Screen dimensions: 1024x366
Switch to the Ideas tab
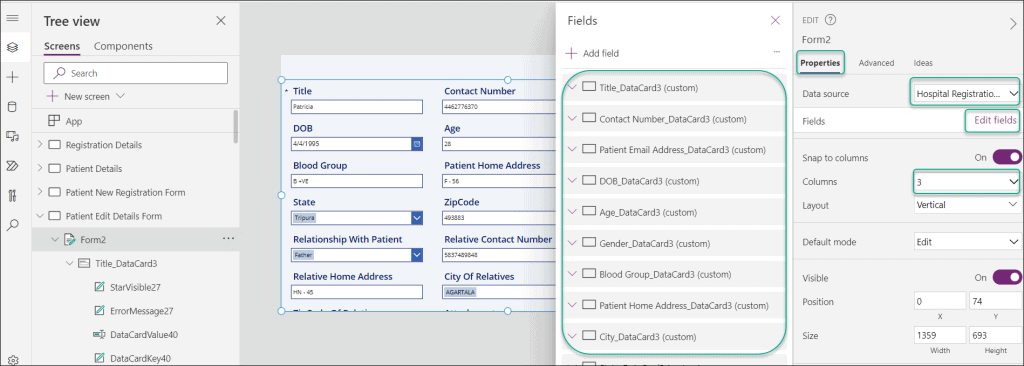click(x=923, y=63)
